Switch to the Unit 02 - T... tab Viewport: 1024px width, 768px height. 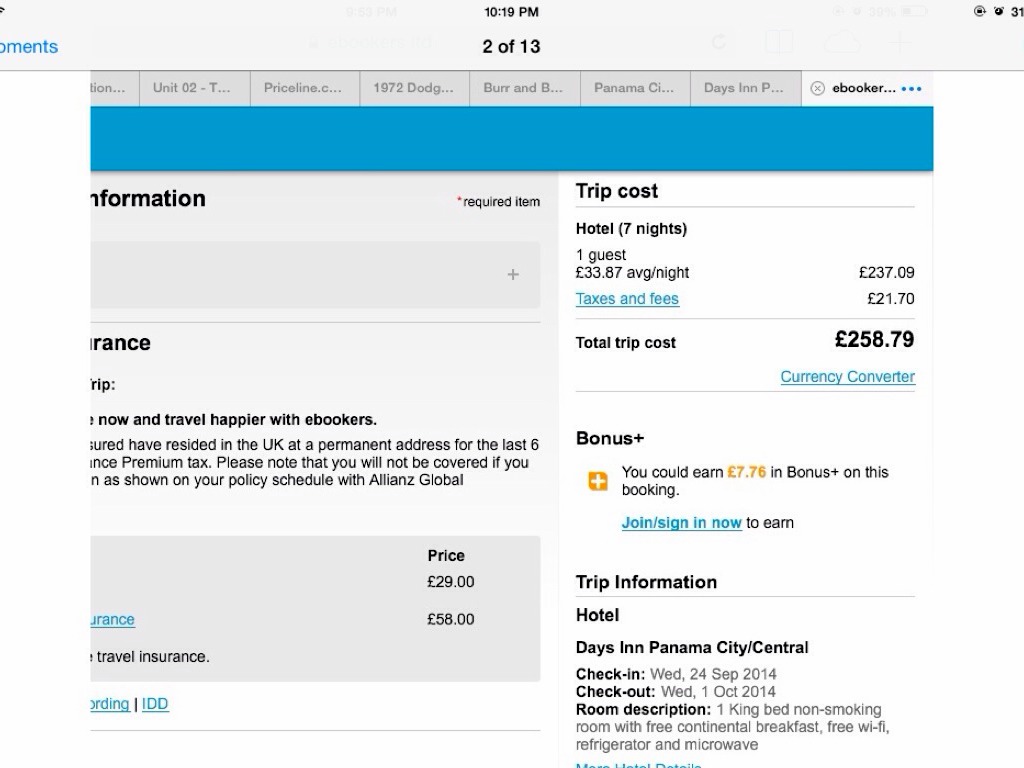point(192,88)
